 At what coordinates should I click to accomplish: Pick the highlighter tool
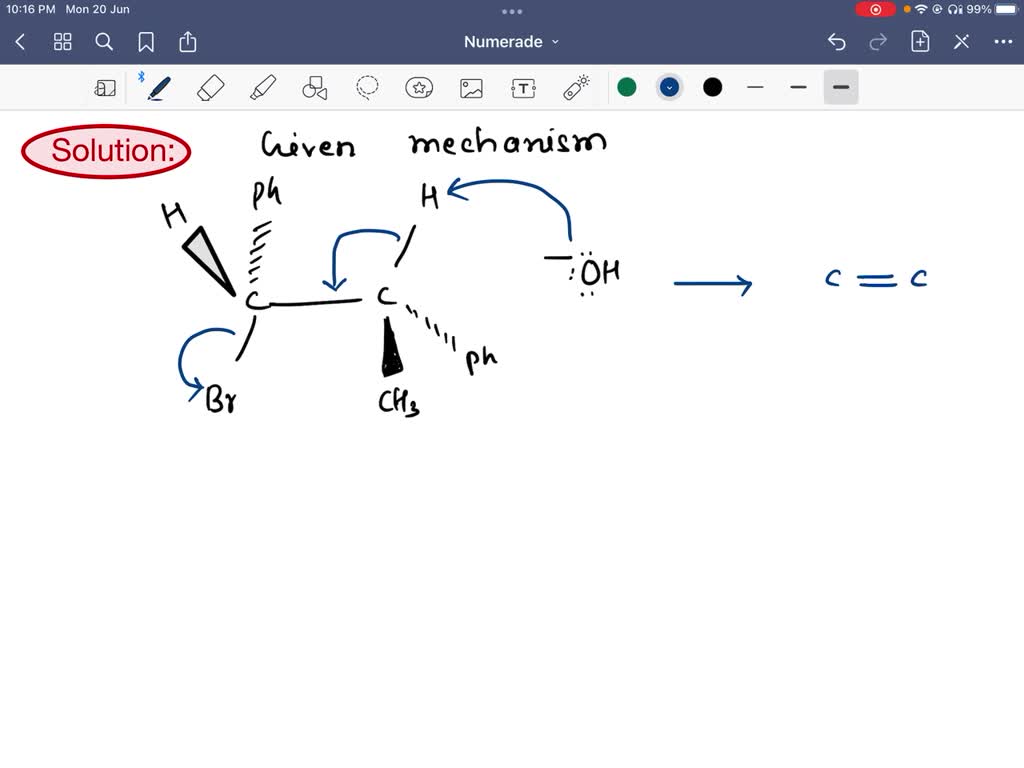(262, 87)
